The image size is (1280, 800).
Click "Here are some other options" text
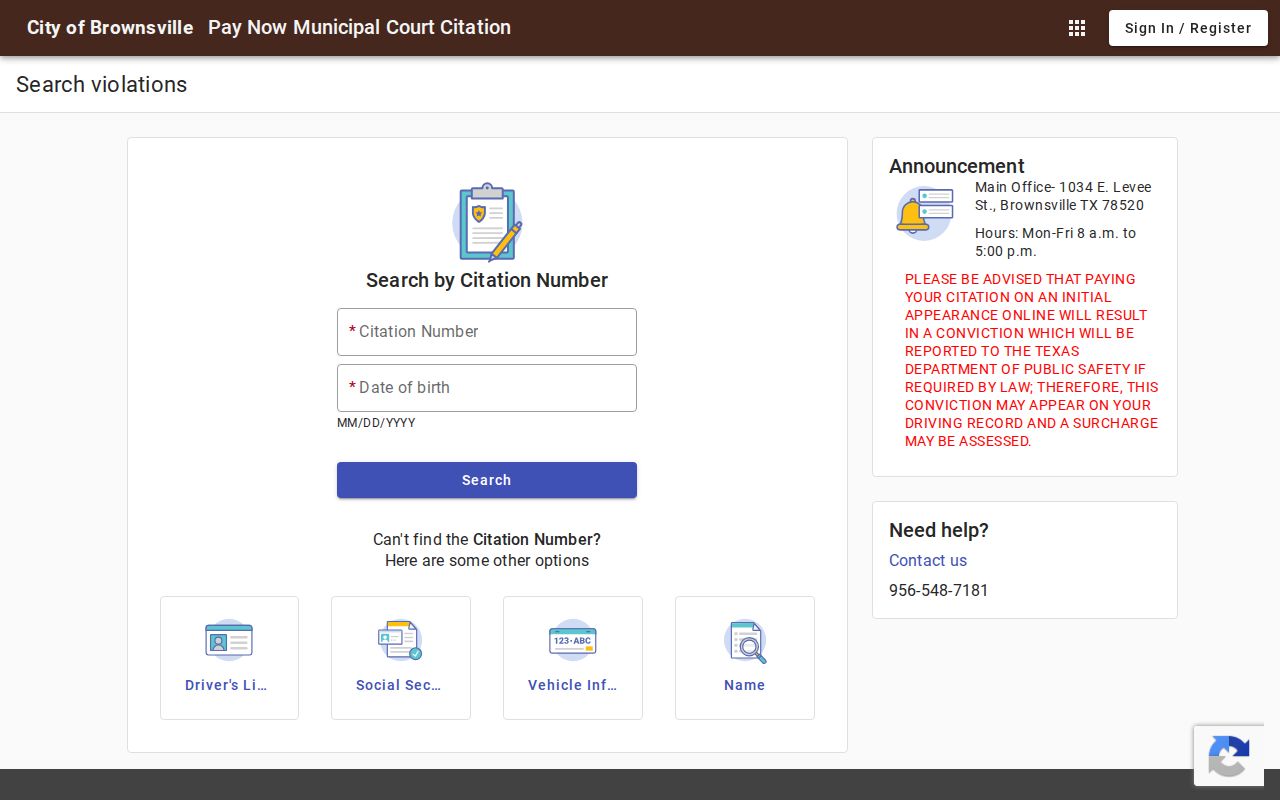(x=487, y=560)
